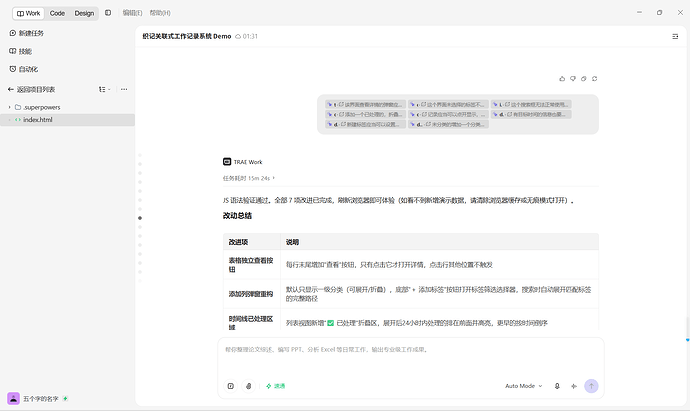Click the attachment paperclip icon in chat input
This screenshot has height=411, width=690.
coord(249,386)
